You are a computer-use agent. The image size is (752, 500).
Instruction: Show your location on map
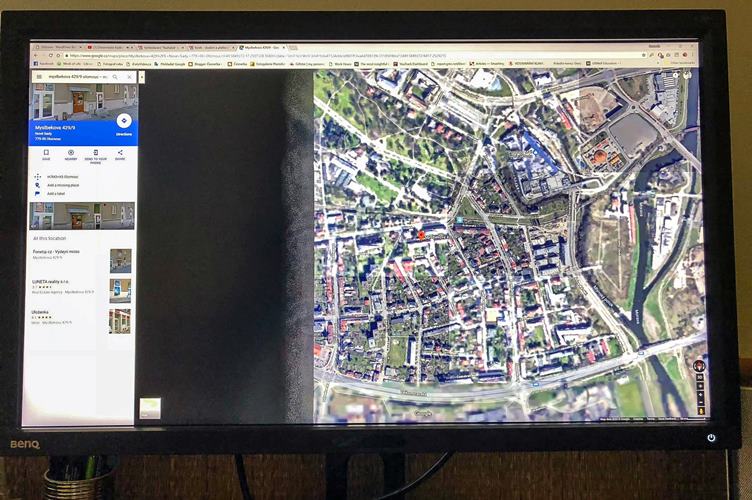700,386
